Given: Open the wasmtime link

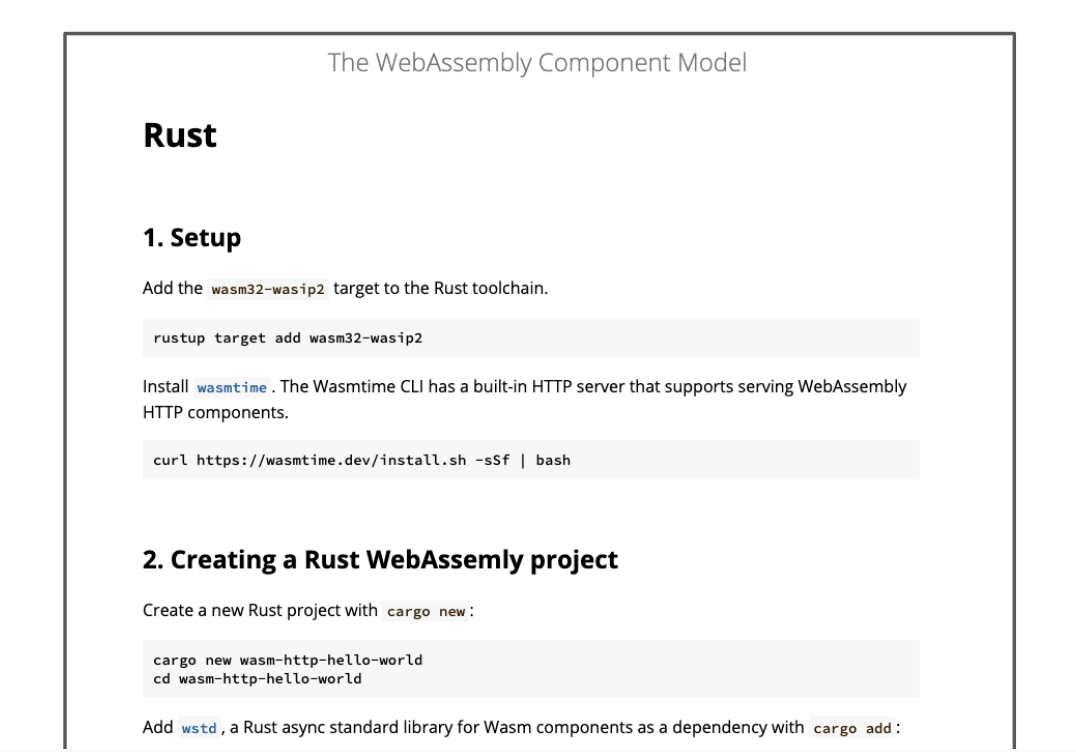Looking at the screenshot, I should click(232, 387).
